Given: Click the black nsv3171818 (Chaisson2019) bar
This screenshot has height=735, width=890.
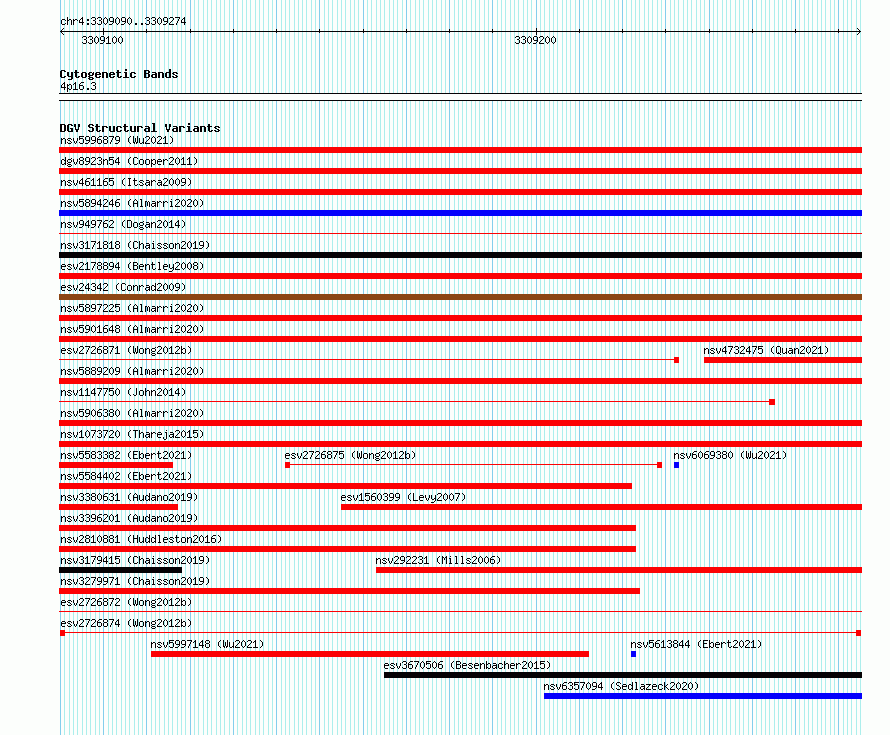Looking at the screenshot, I should [x=460, y=255].
